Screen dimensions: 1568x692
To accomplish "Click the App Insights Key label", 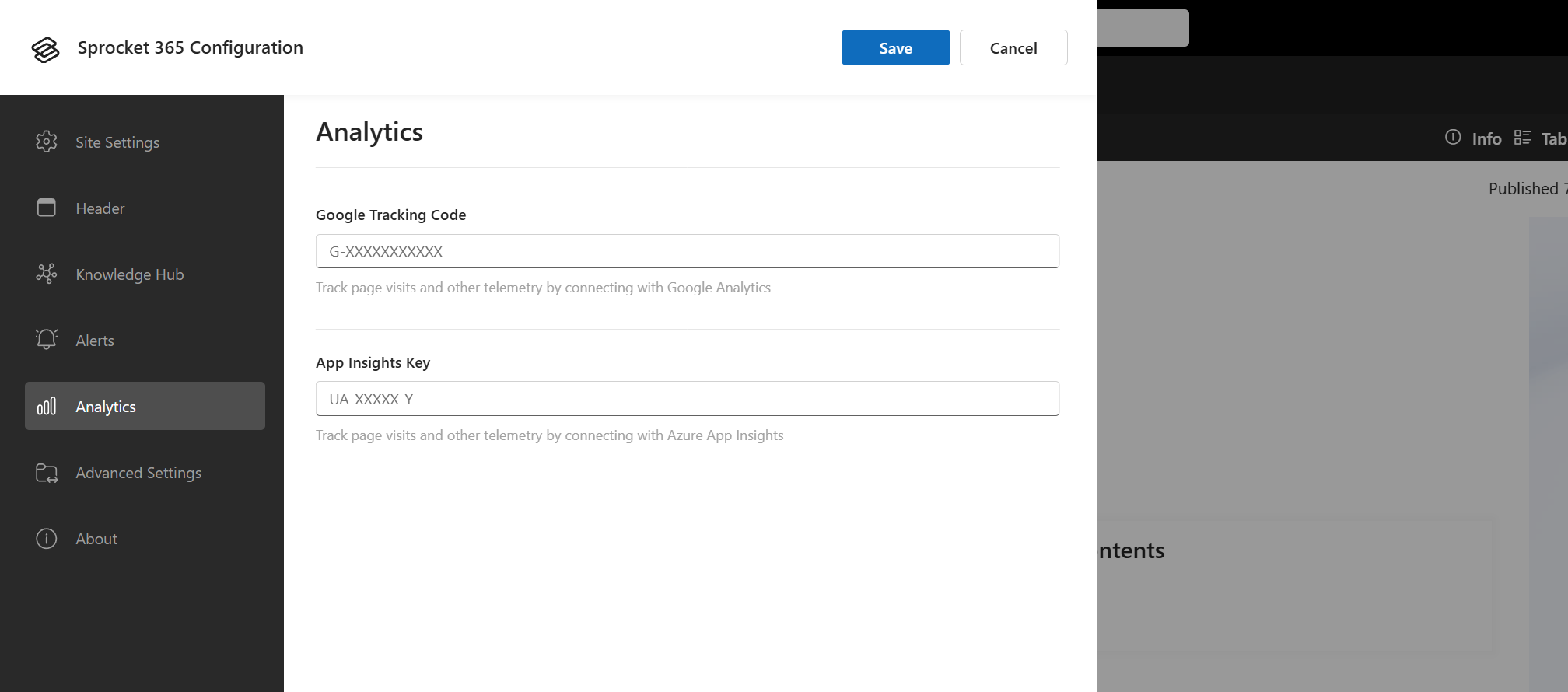I will [373, 362].
